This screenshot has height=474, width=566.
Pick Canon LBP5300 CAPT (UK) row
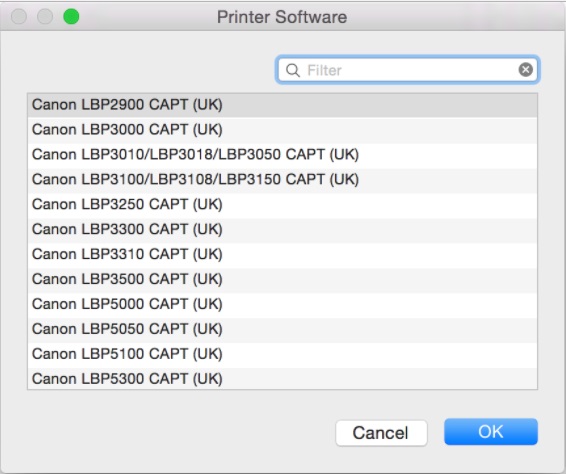(x=282, y=378)
